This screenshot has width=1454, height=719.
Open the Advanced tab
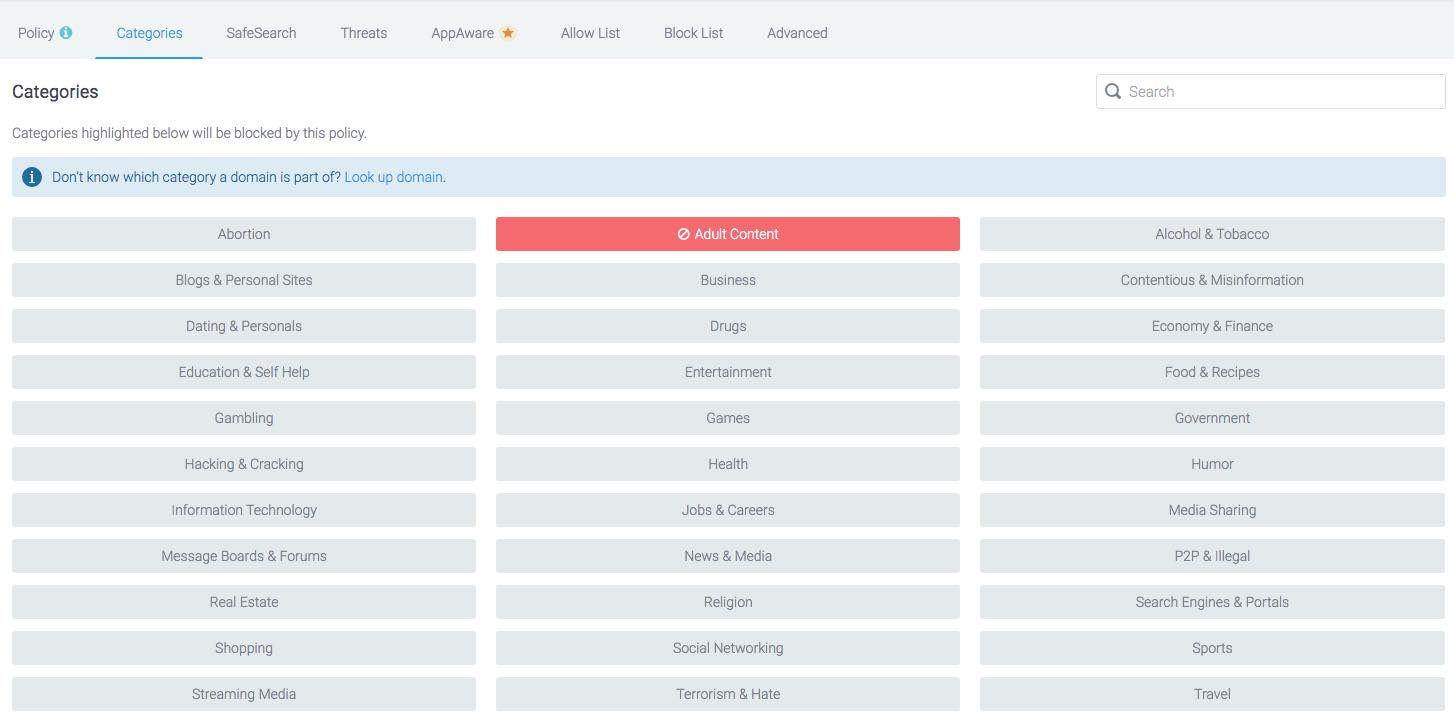(x=797, y=33)
